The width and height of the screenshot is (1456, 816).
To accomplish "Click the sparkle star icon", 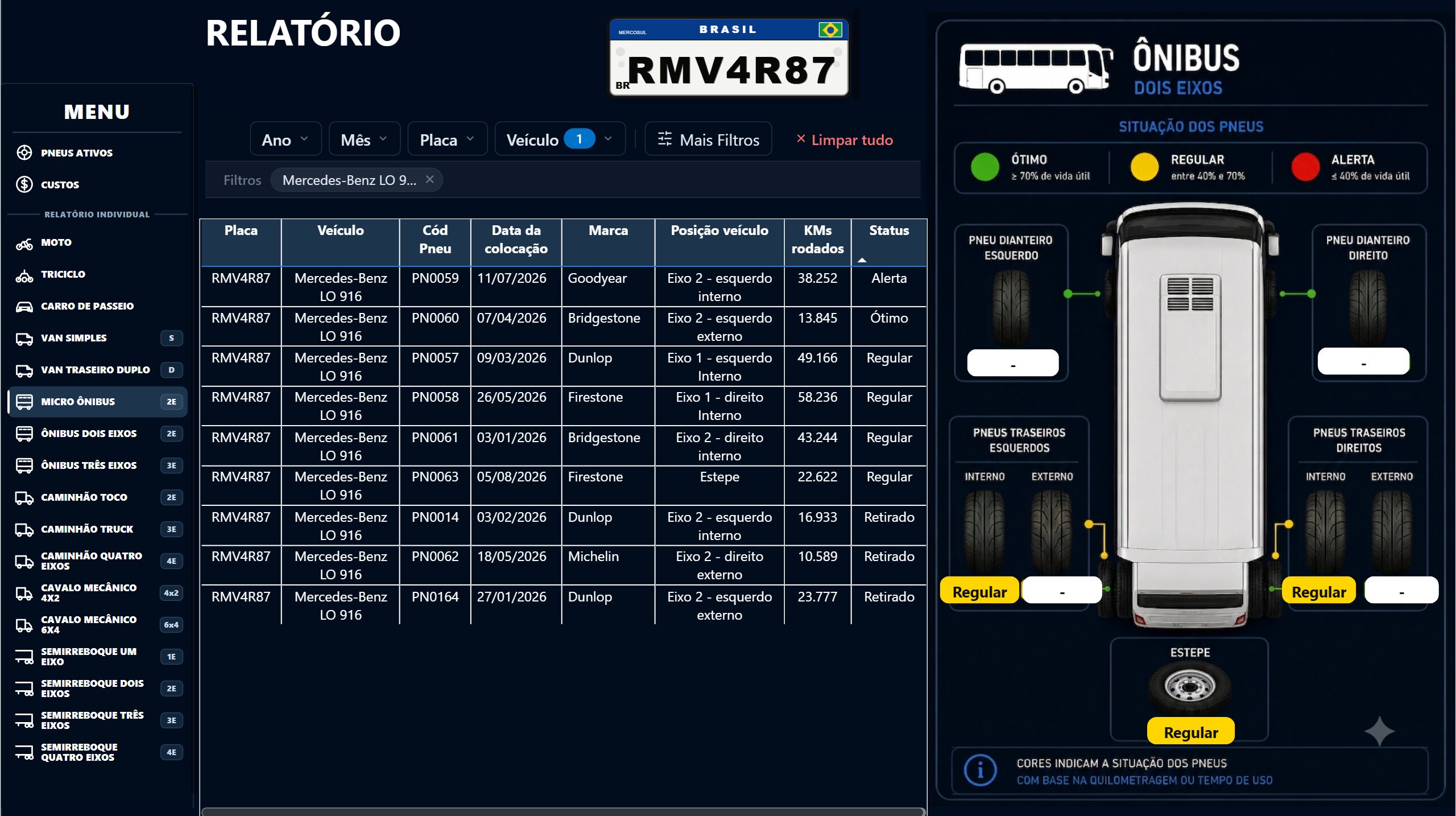I will click(x=1379, y=731).
